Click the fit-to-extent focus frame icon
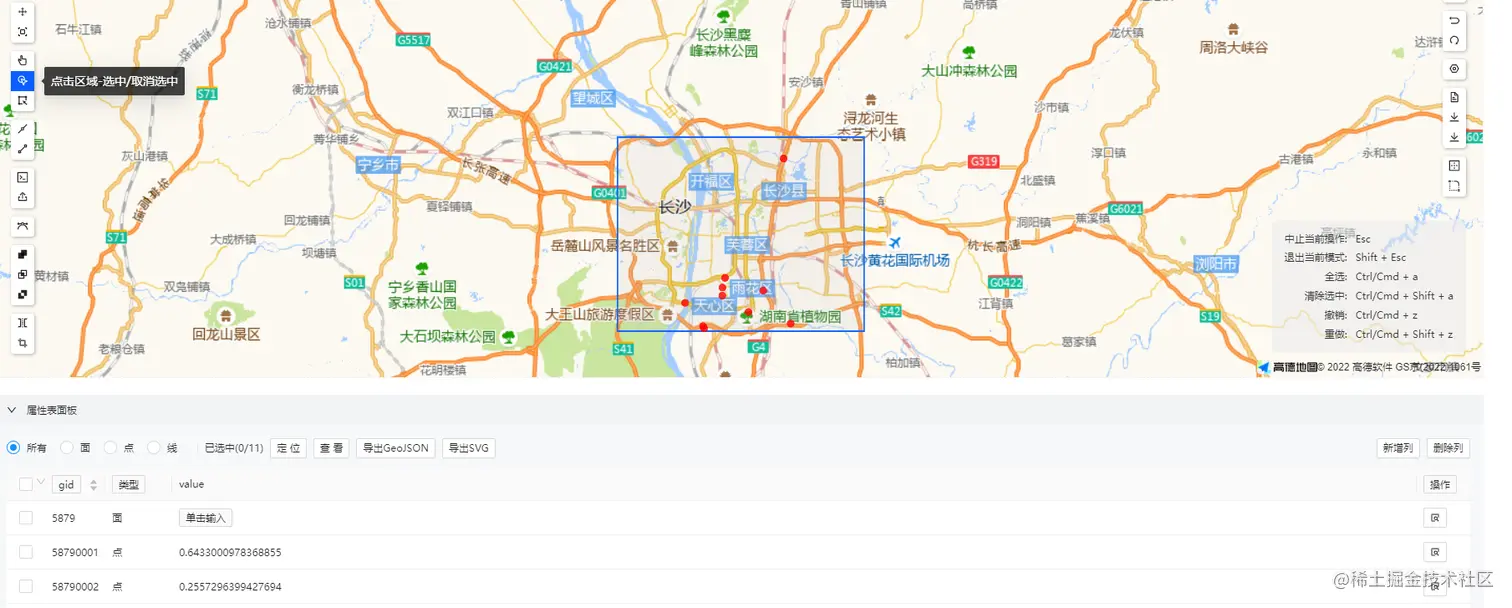Screen dimensions: 1512x608 (x=22, y=32)
